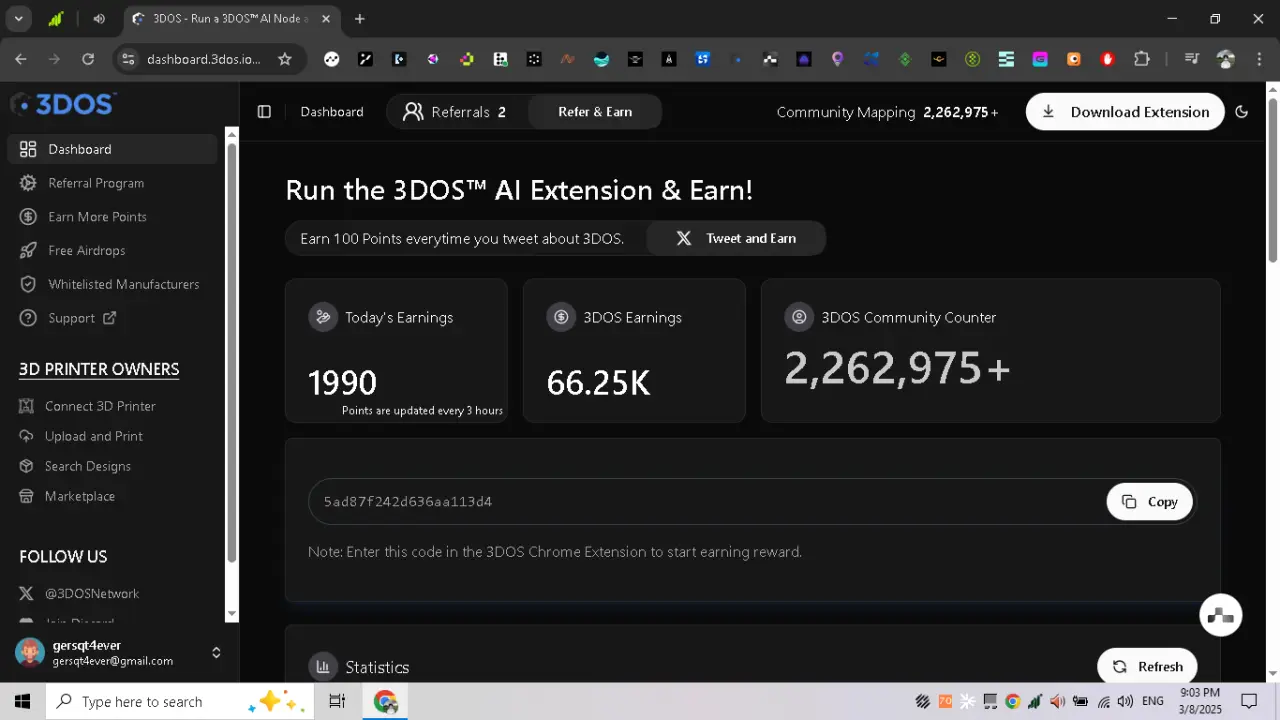This screenshot has height=720, width=1280.
Task: Close the 3DOS browser tab
Action: [326, 19]
